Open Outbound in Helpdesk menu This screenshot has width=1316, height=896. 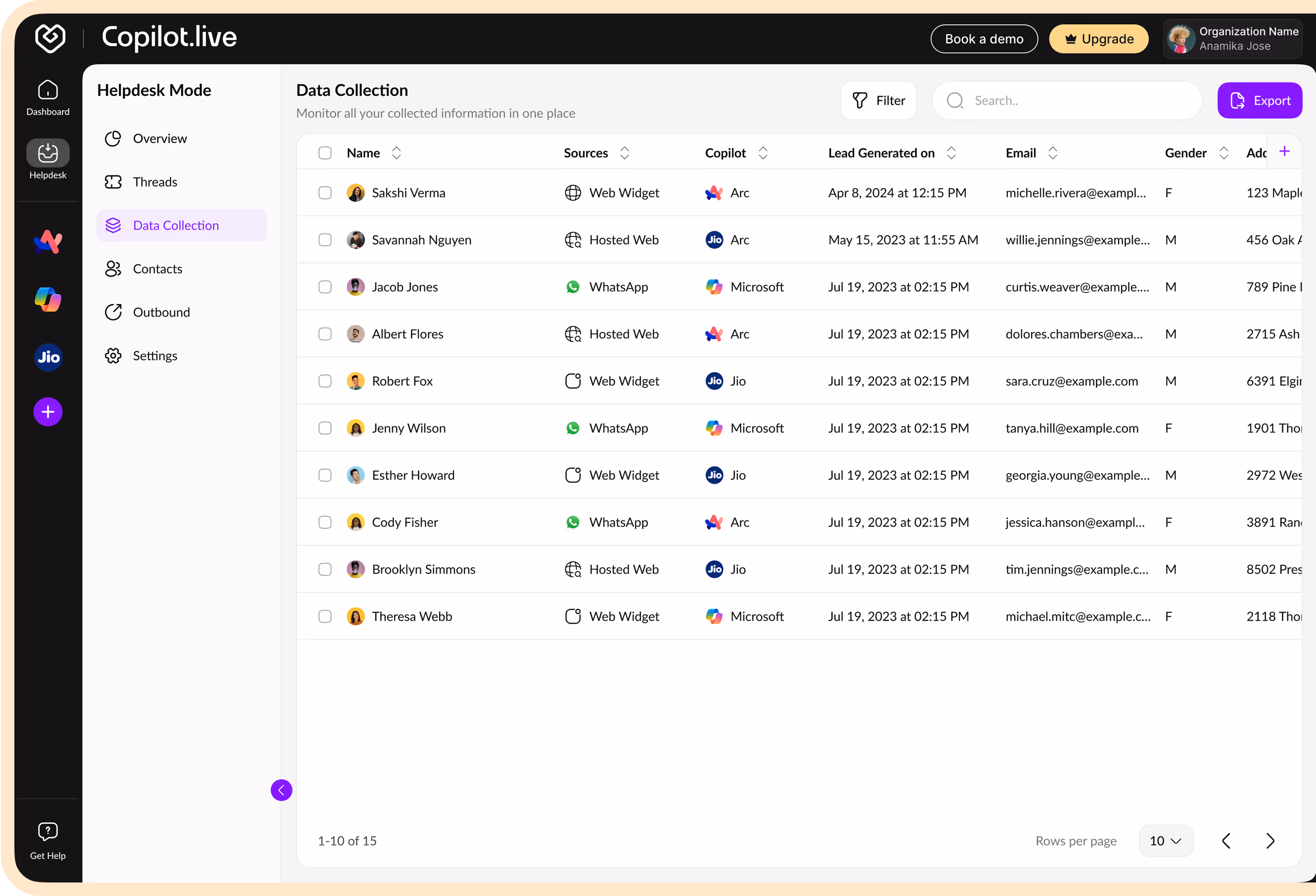tap(181, 312)
